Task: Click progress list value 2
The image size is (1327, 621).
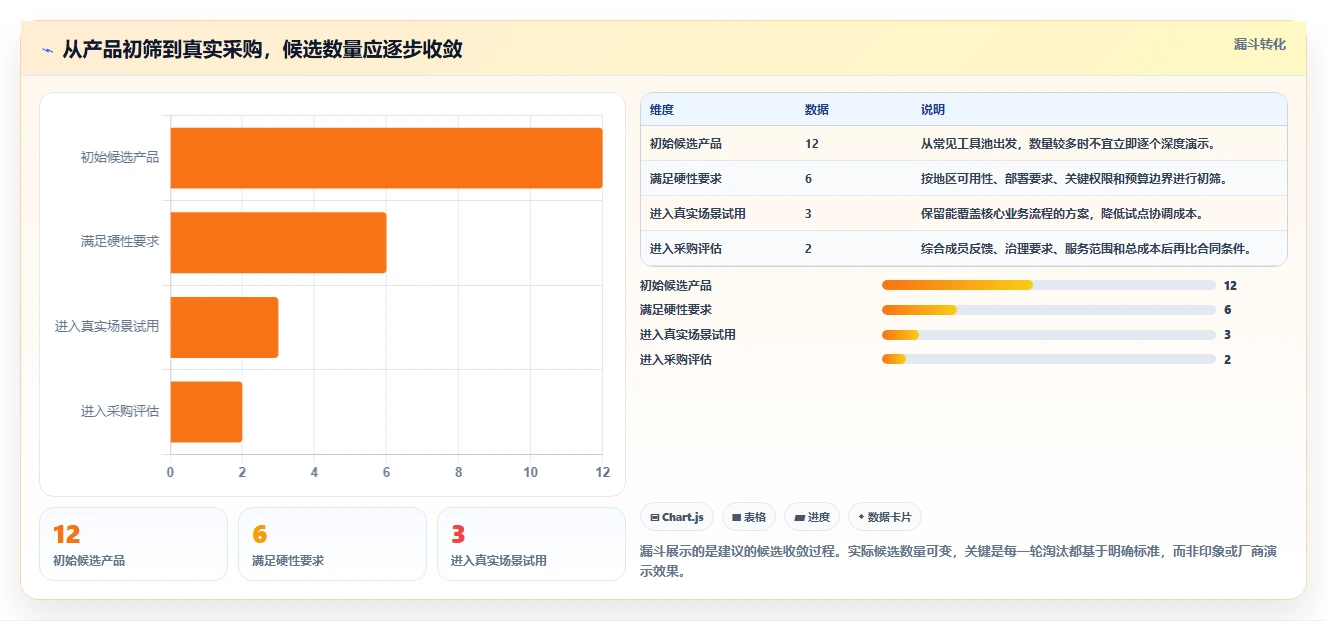Action: (1227, 359)
